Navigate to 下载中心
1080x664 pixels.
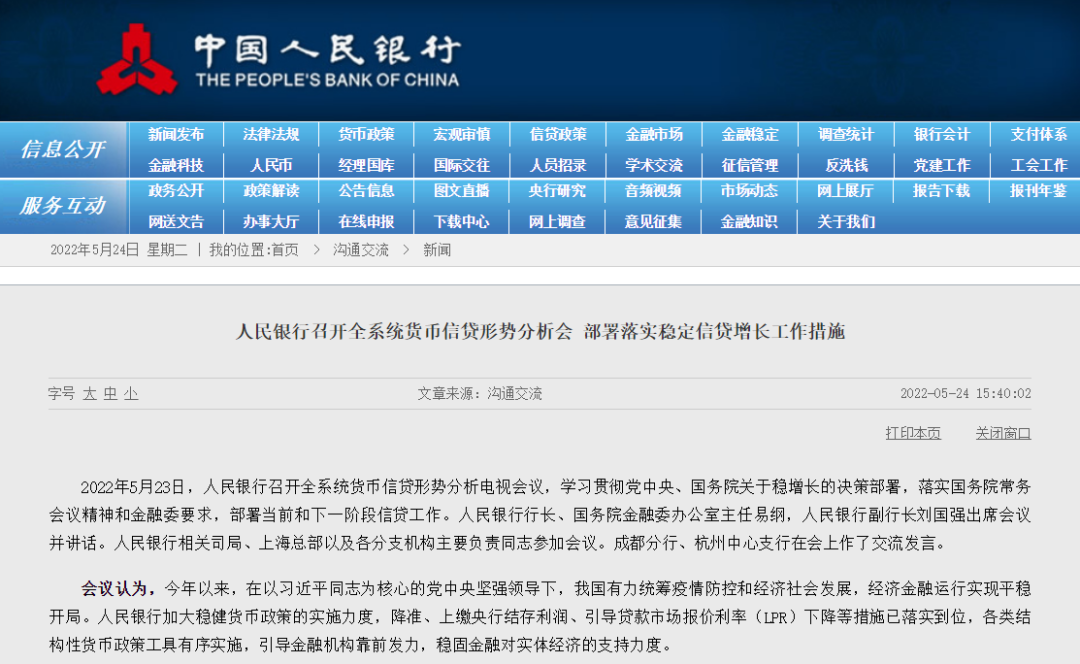click(x=462, y=221)
